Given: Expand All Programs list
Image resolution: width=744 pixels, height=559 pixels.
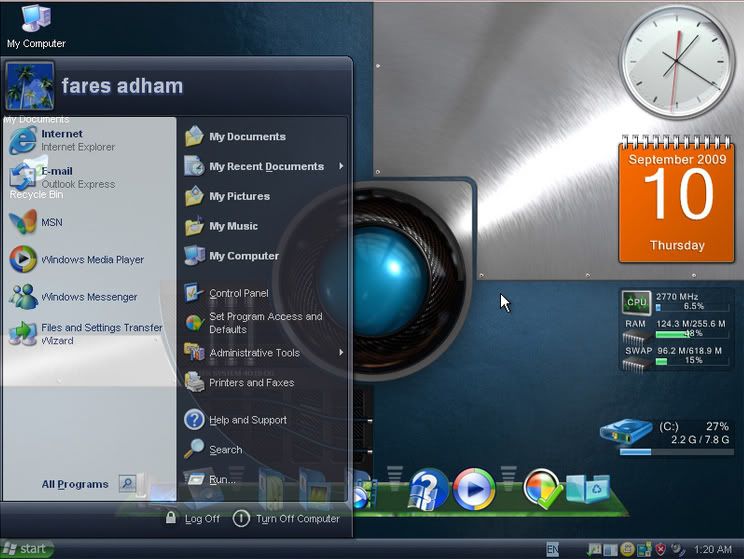Looking at the screenshot, I should click(89, 484).
